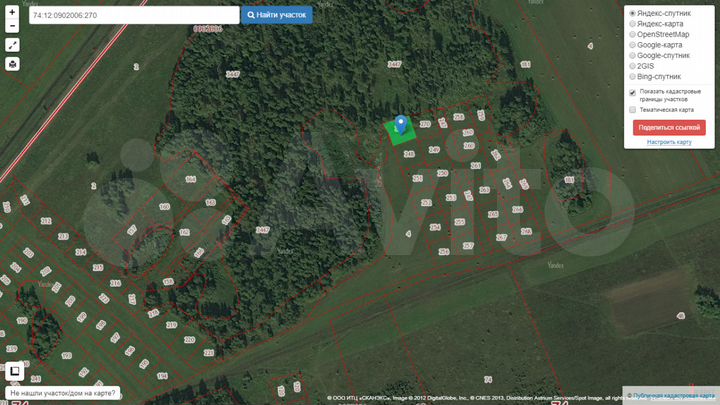720x405 pixels.
Task: Select Яндекс-спутник map layer
Action: pyautogui.click(x=632, y=13)
